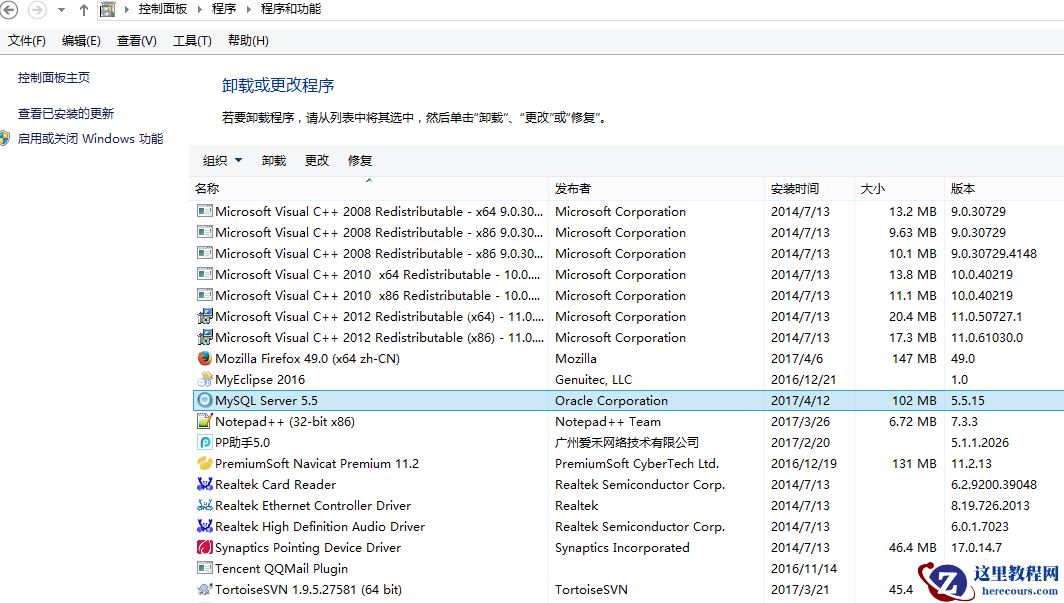Select Notepad++ (32-bit x86) entry
The height and width of the screenshot is (603, 1064).
(x=285, y=422)
